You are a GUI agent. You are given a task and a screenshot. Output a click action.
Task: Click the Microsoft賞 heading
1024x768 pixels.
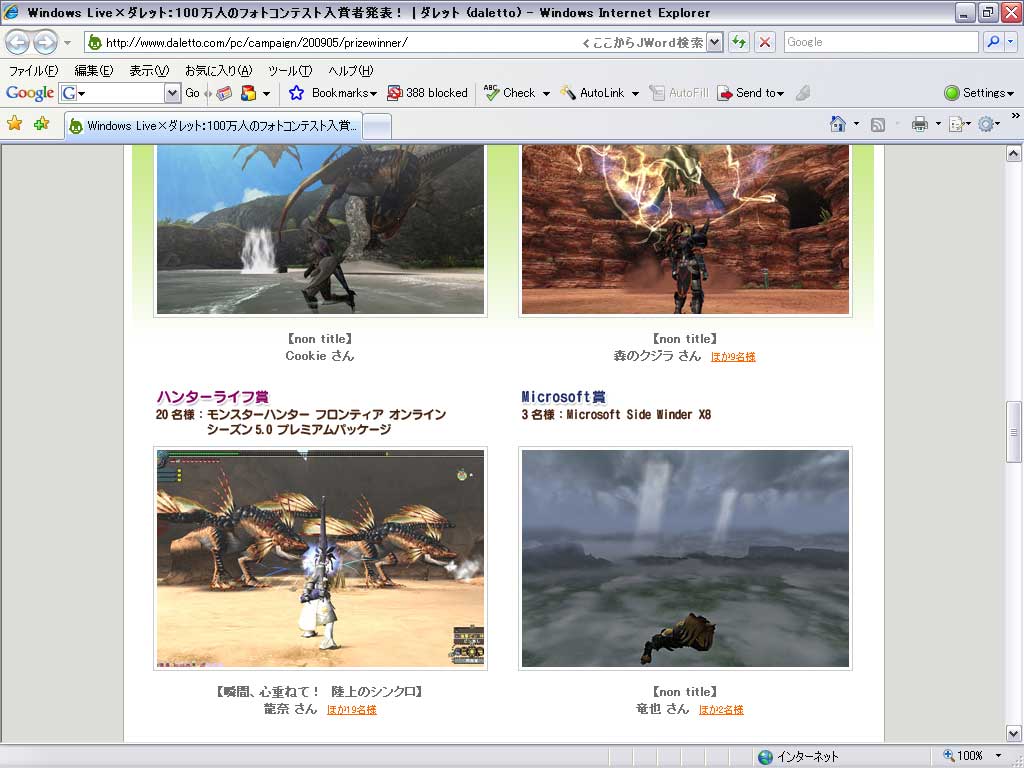pos(563,396)
